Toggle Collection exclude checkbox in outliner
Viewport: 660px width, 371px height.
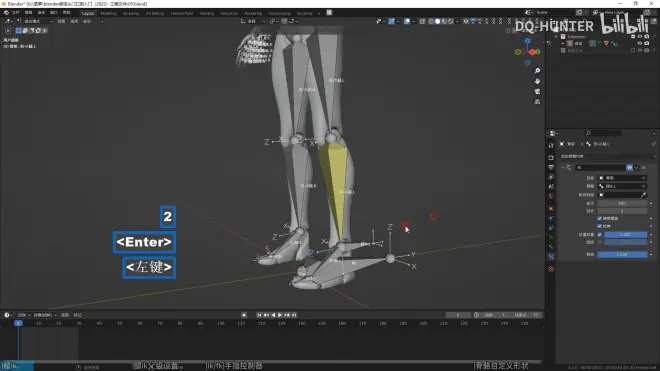(x=633, y=37)
